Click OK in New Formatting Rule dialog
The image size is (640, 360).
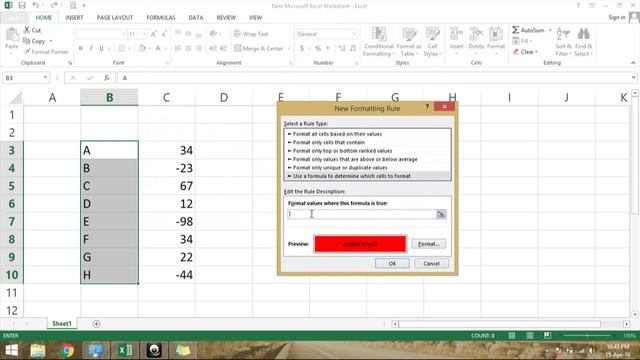392,264
